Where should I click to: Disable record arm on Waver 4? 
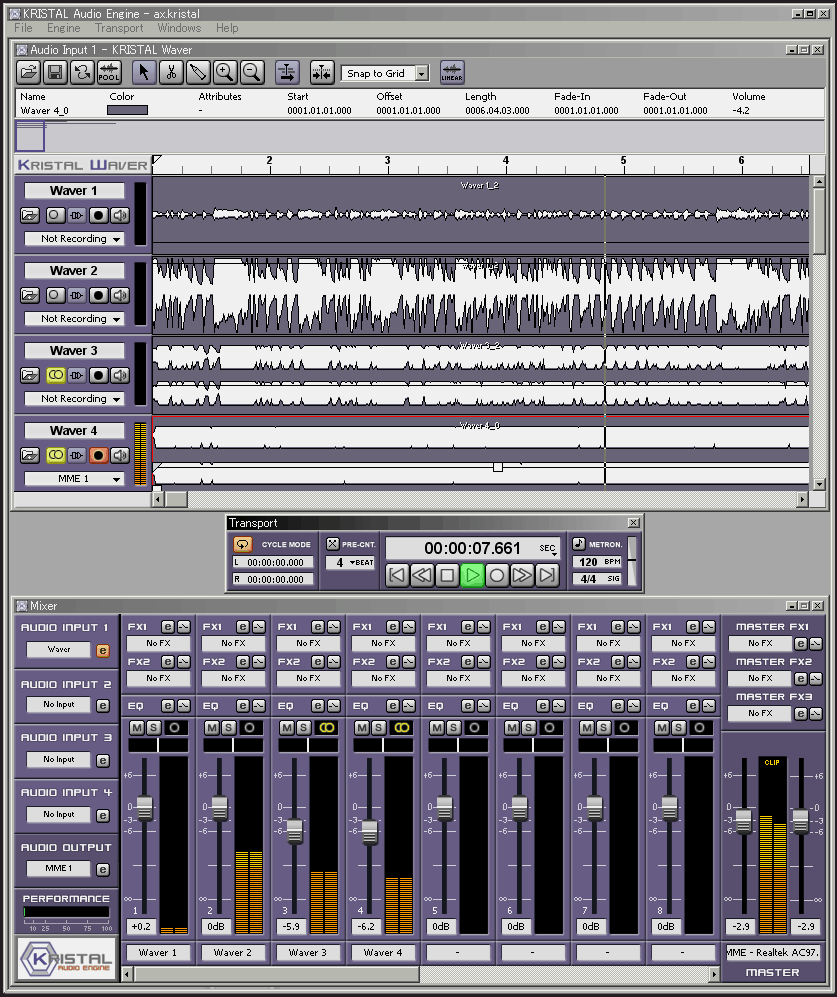tap(98, 455)
